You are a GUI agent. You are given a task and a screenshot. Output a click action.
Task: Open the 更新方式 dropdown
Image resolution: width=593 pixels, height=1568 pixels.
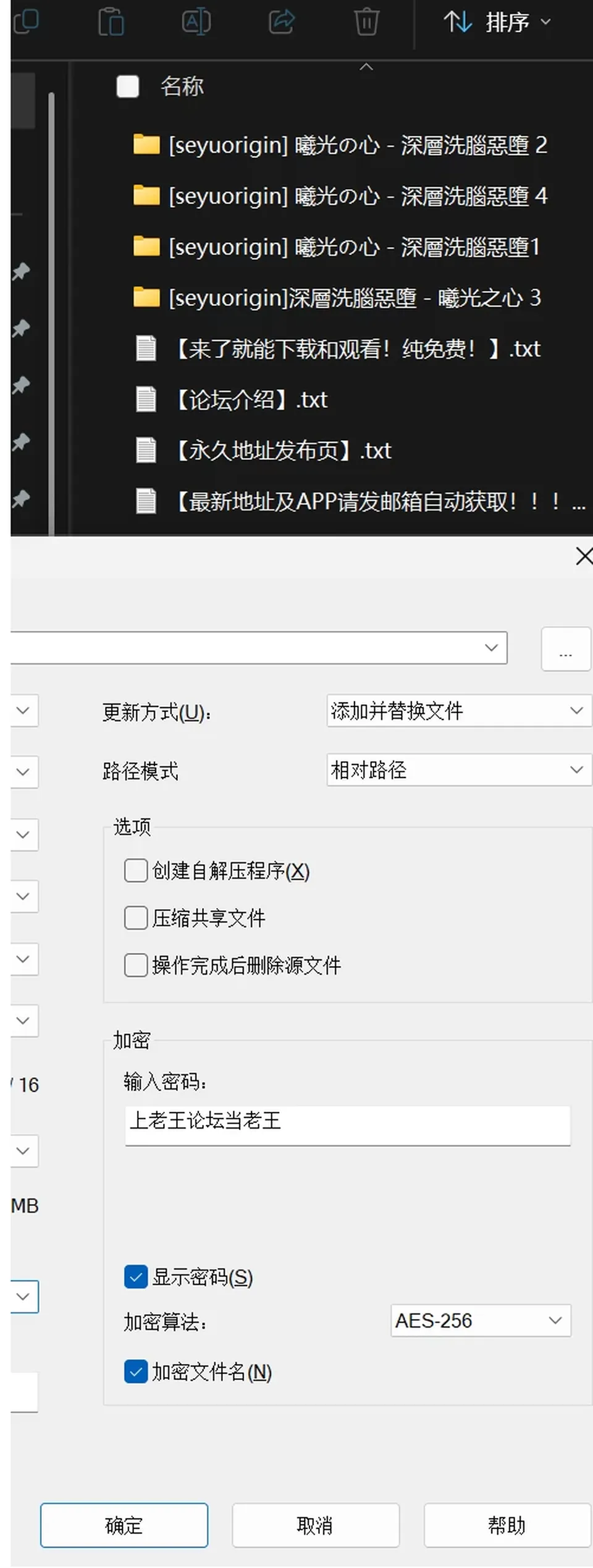click(459, 711)
